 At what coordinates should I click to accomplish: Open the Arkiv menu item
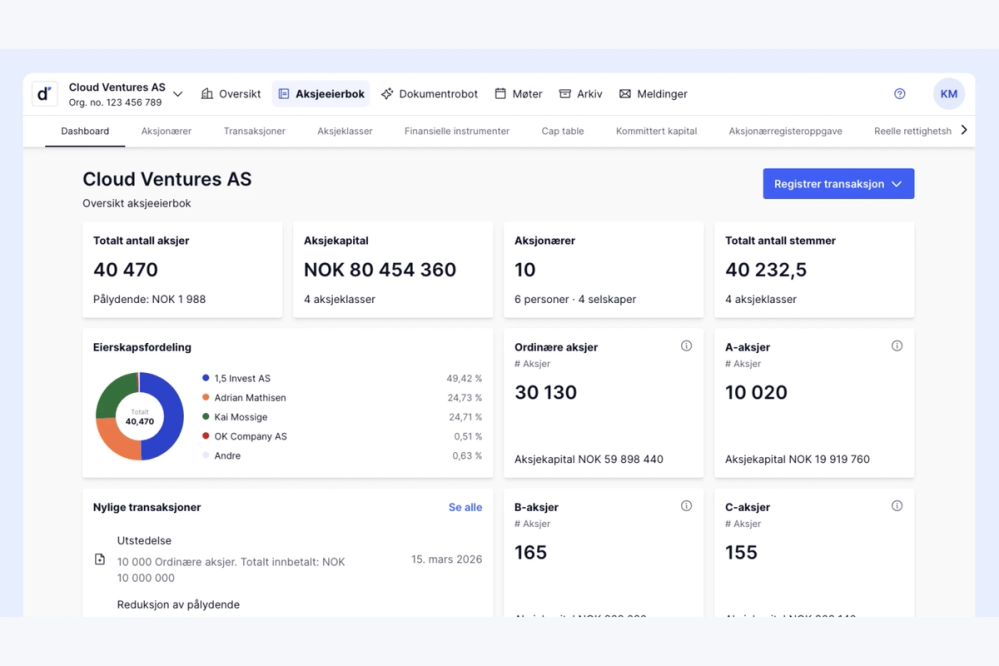coord(580,94)
